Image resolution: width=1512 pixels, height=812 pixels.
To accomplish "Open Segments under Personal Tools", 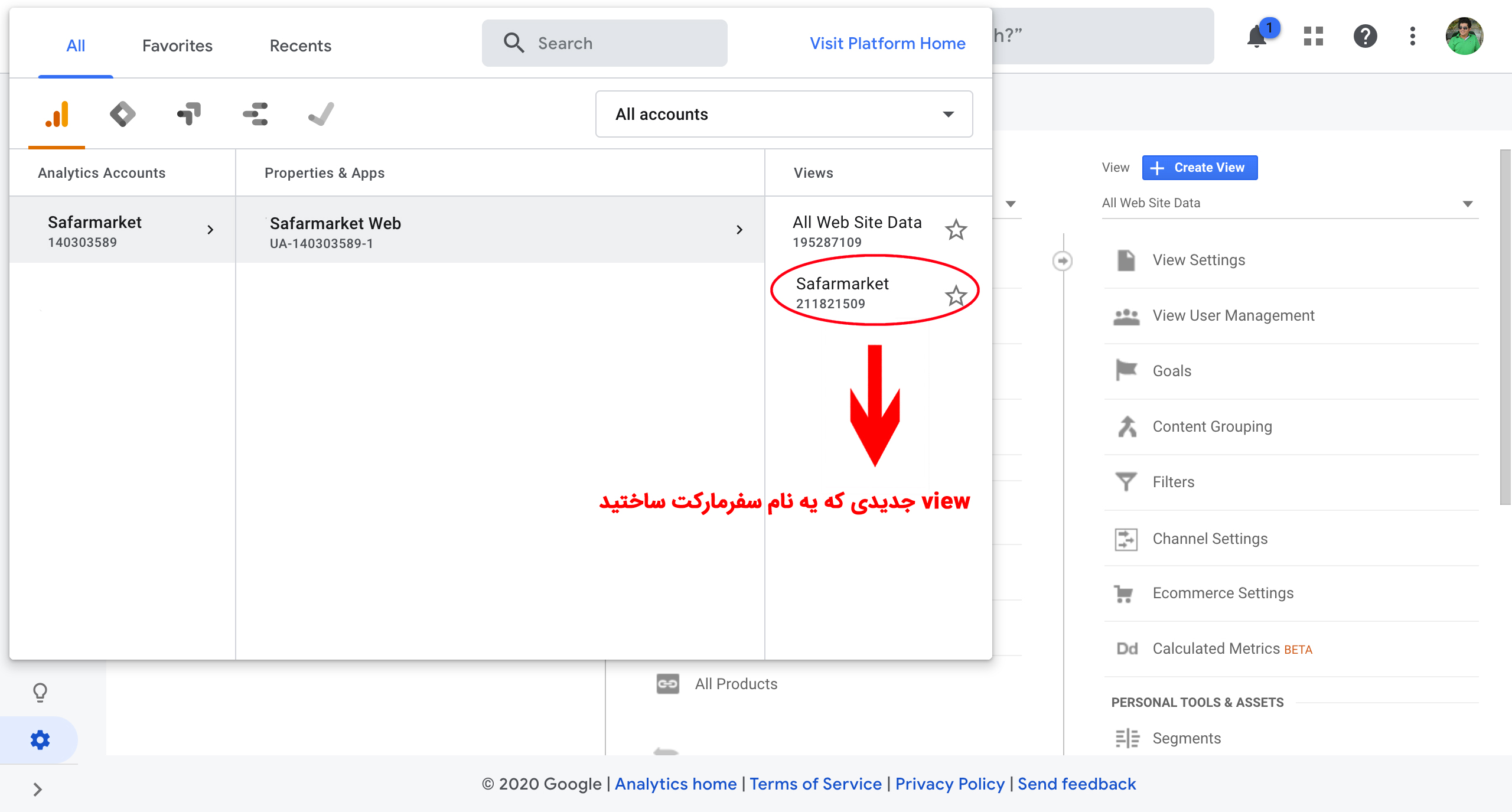I will point(1187,738).
